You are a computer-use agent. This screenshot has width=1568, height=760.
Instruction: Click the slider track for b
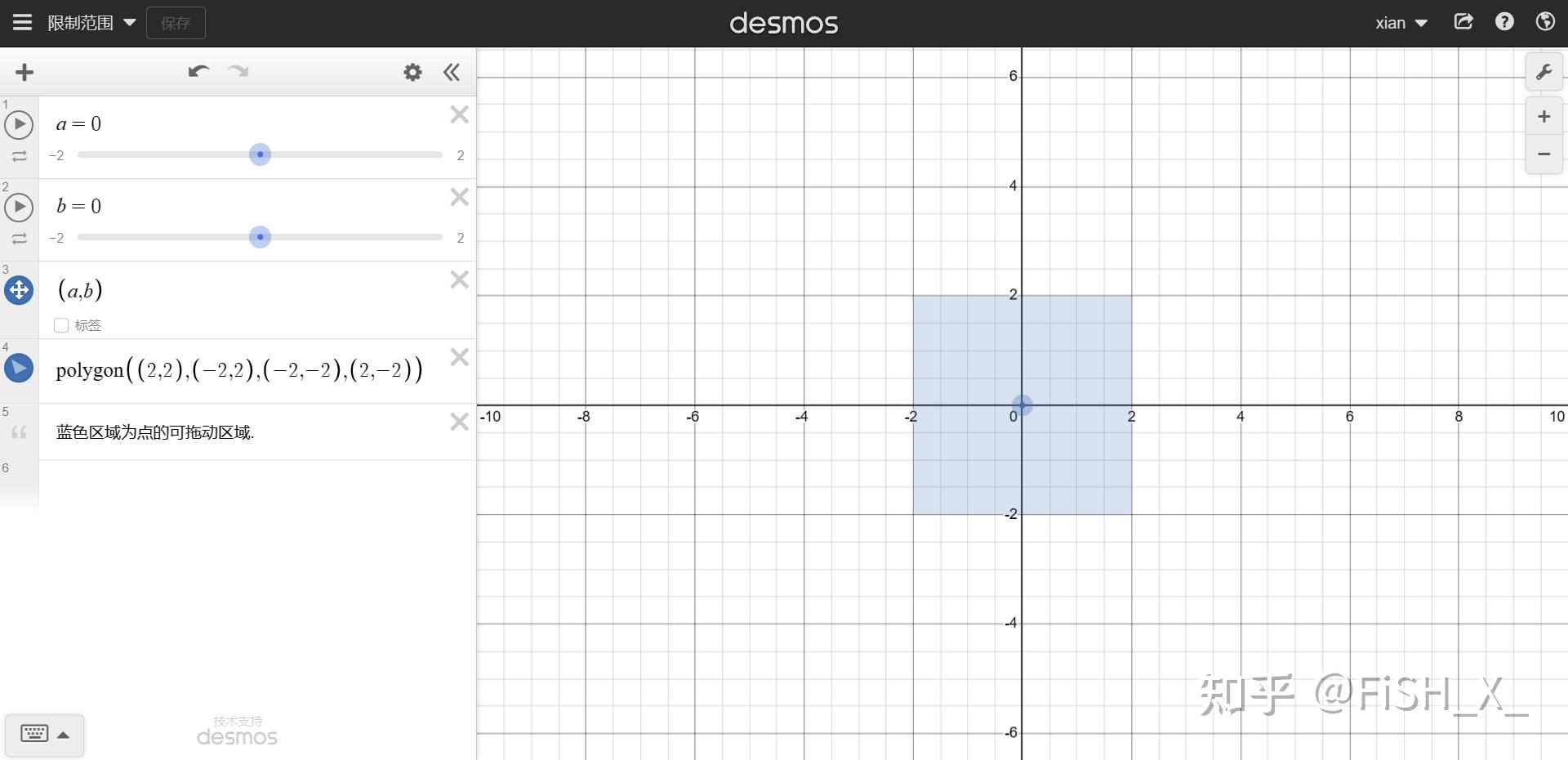click(351, 237)
